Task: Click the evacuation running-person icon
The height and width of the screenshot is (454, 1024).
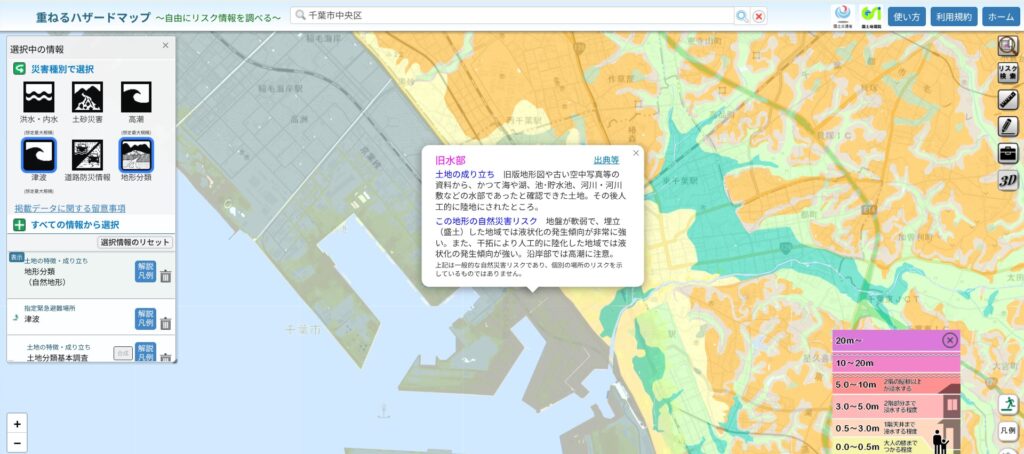Action: (x=1008, y=404)
